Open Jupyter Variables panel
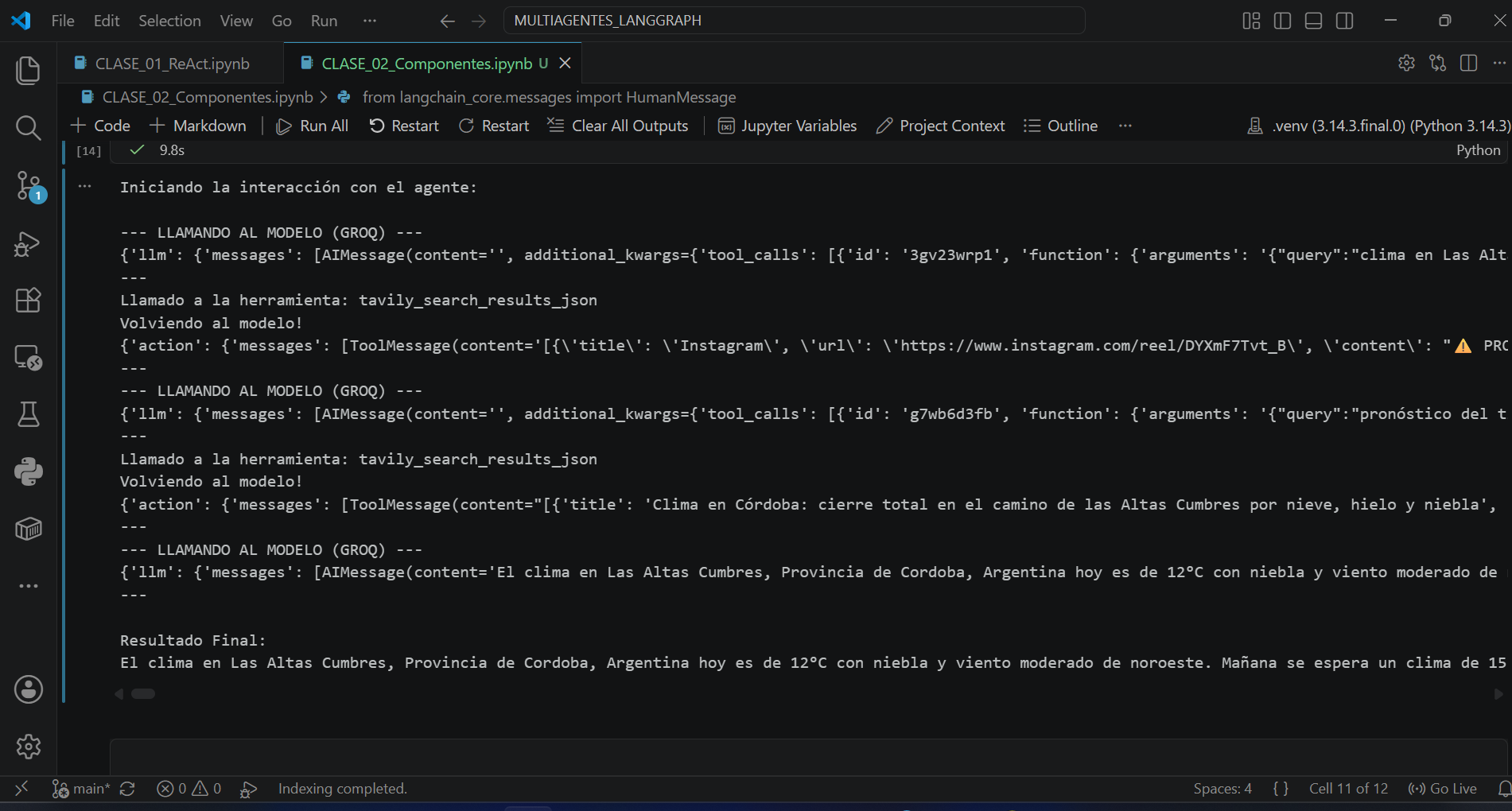The image size is (1512, 811). click(x=787, y=126)
